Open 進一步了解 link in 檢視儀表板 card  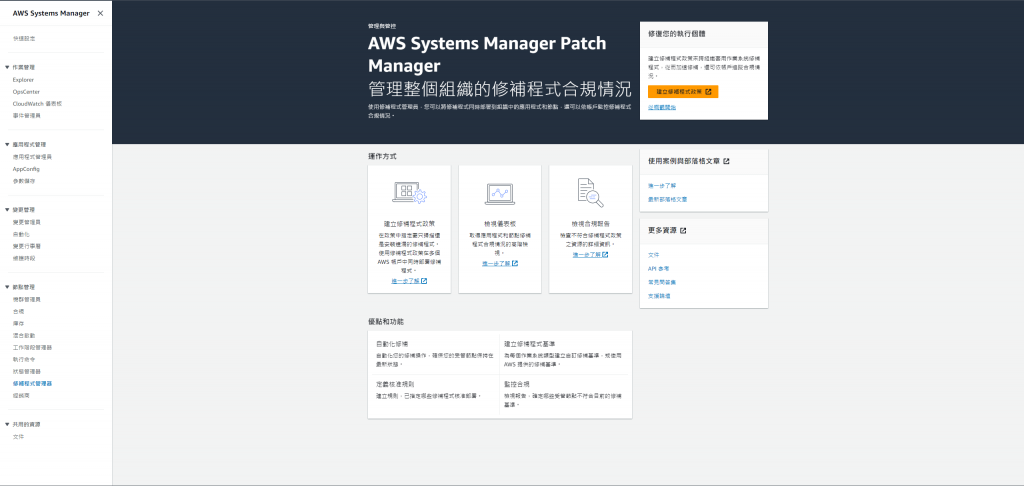(x=500, y=263)
